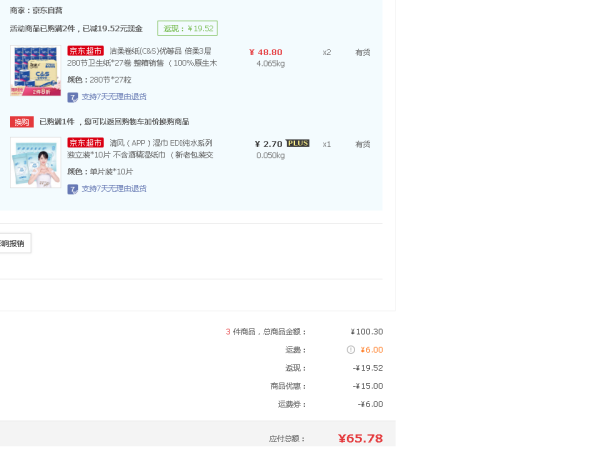
Task: Select the orange shipping fee ¥6.00
Action: [x=372, y=350]
